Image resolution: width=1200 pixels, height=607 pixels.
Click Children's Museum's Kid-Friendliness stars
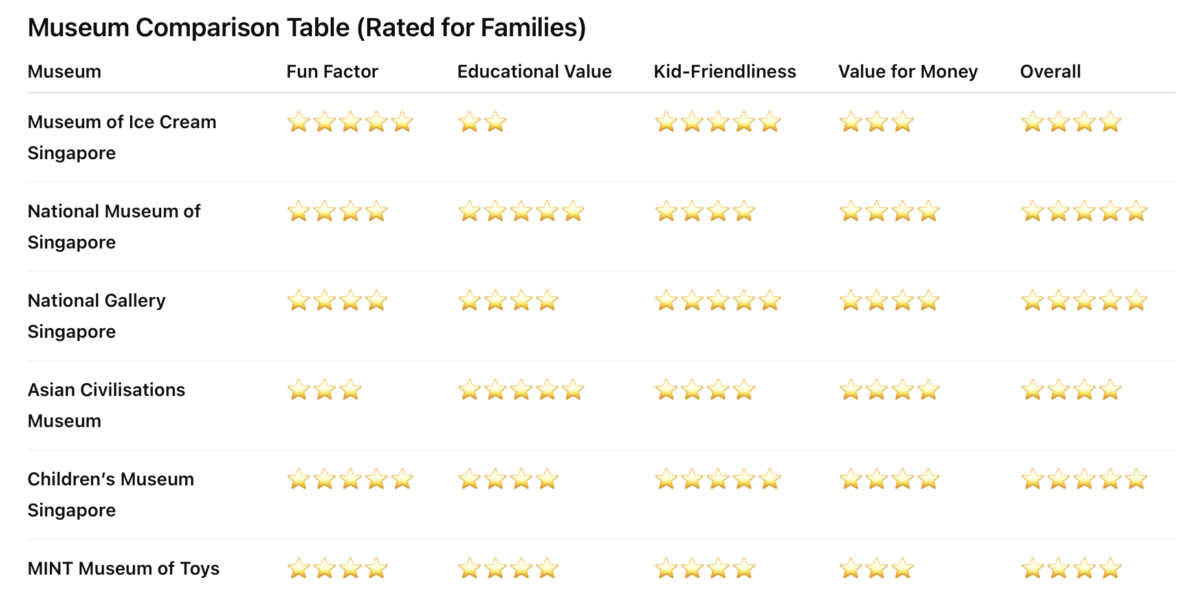click(x=717, y=480)
